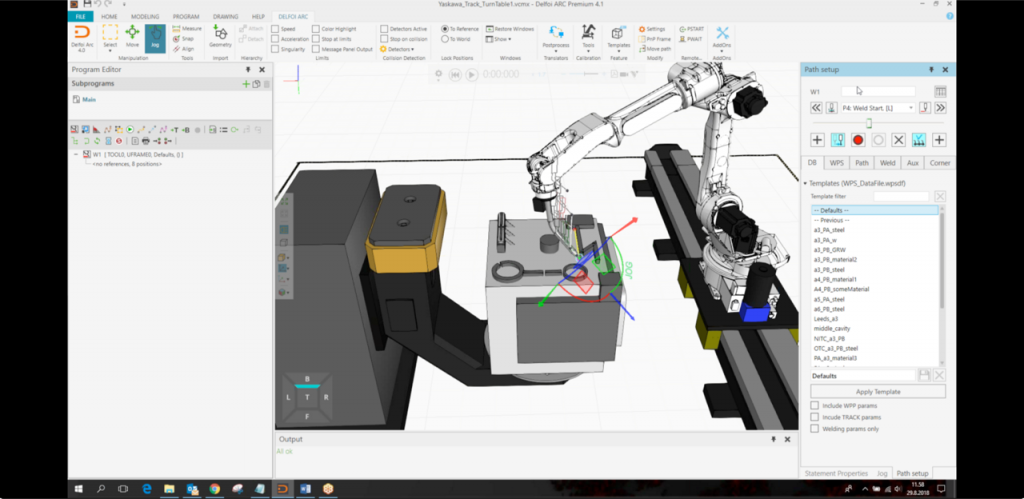Toggle Message Panel Output checkbox

pyautogui.click(x=315, y=49)
